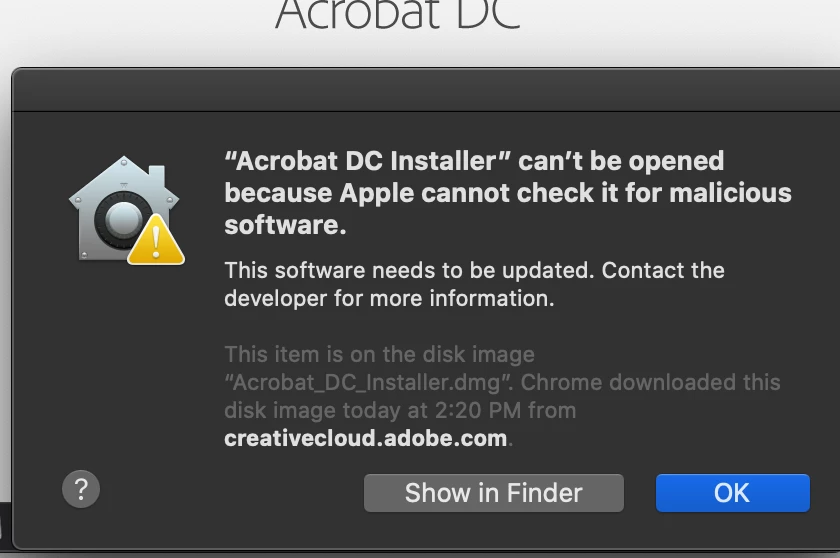Click the safe dial inside the house icon

coord(122,220)
